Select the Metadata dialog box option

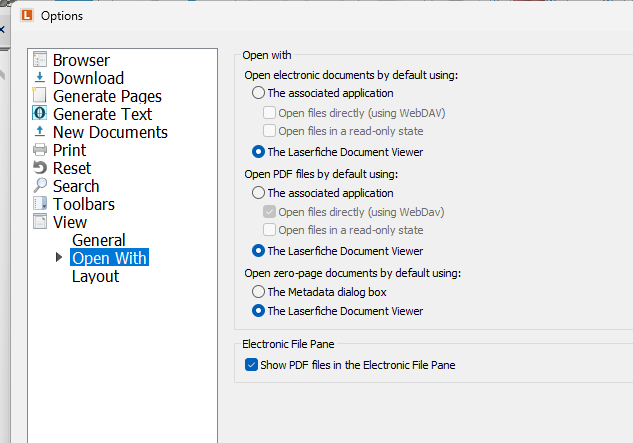click(258, 292)
